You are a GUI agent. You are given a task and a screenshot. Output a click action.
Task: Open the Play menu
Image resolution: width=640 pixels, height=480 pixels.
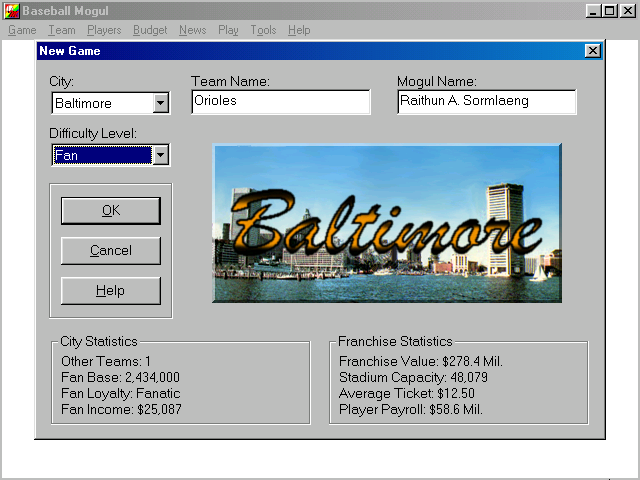point(228,30)
